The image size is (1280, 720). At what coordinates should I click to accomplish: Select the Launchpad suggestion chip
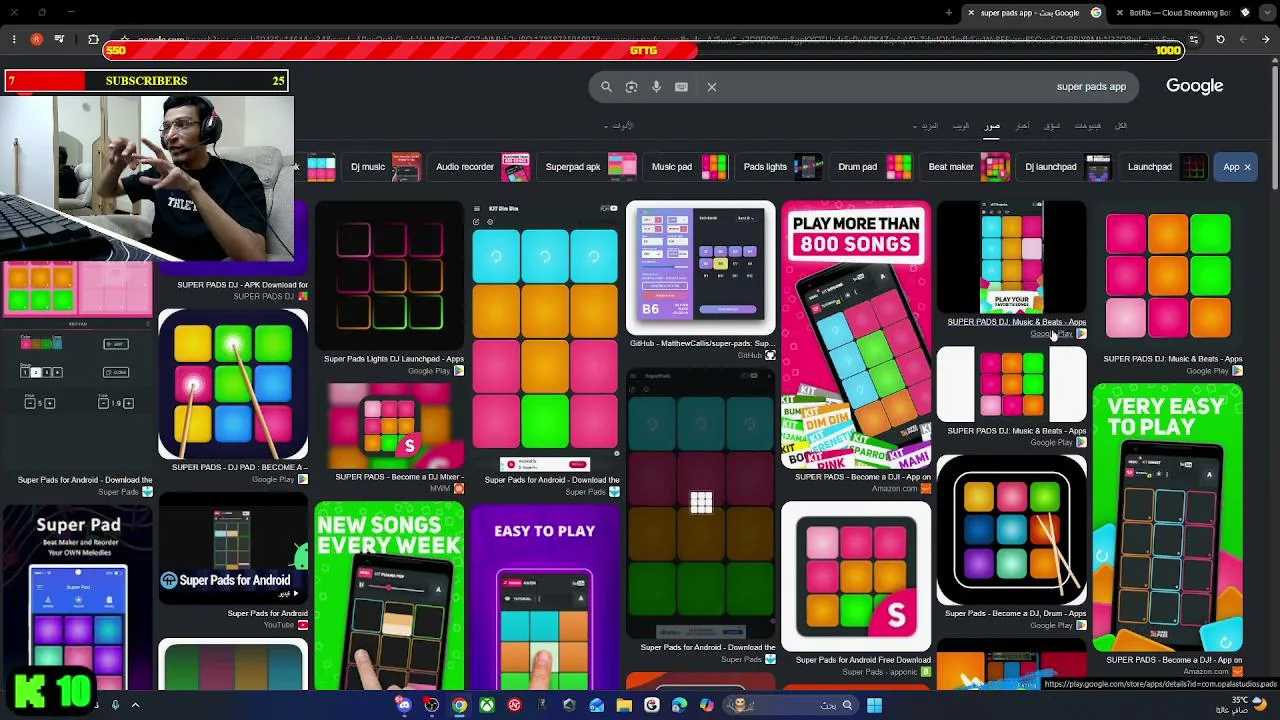[1165, 167]
